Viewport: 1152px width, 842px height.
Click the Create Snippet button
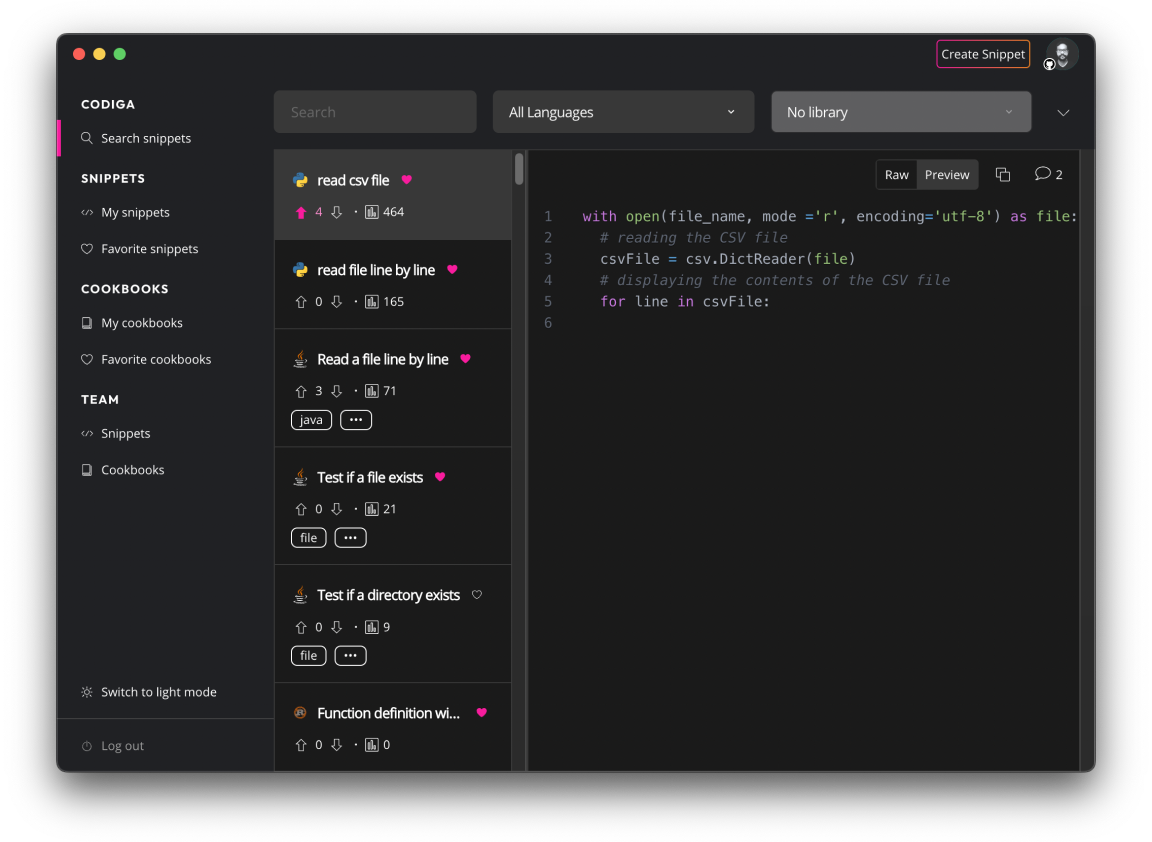[983, 54]
